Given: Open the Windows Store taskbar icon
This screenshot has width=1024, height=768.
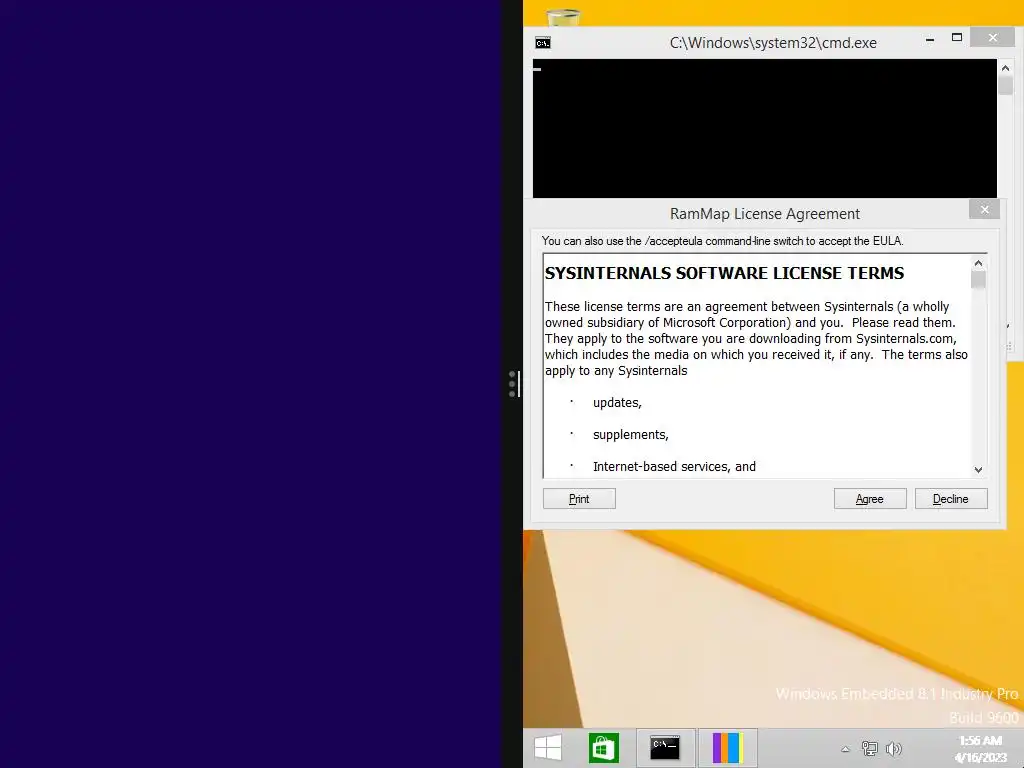Looking at the screenshot, I should click(x=603, y=748).
